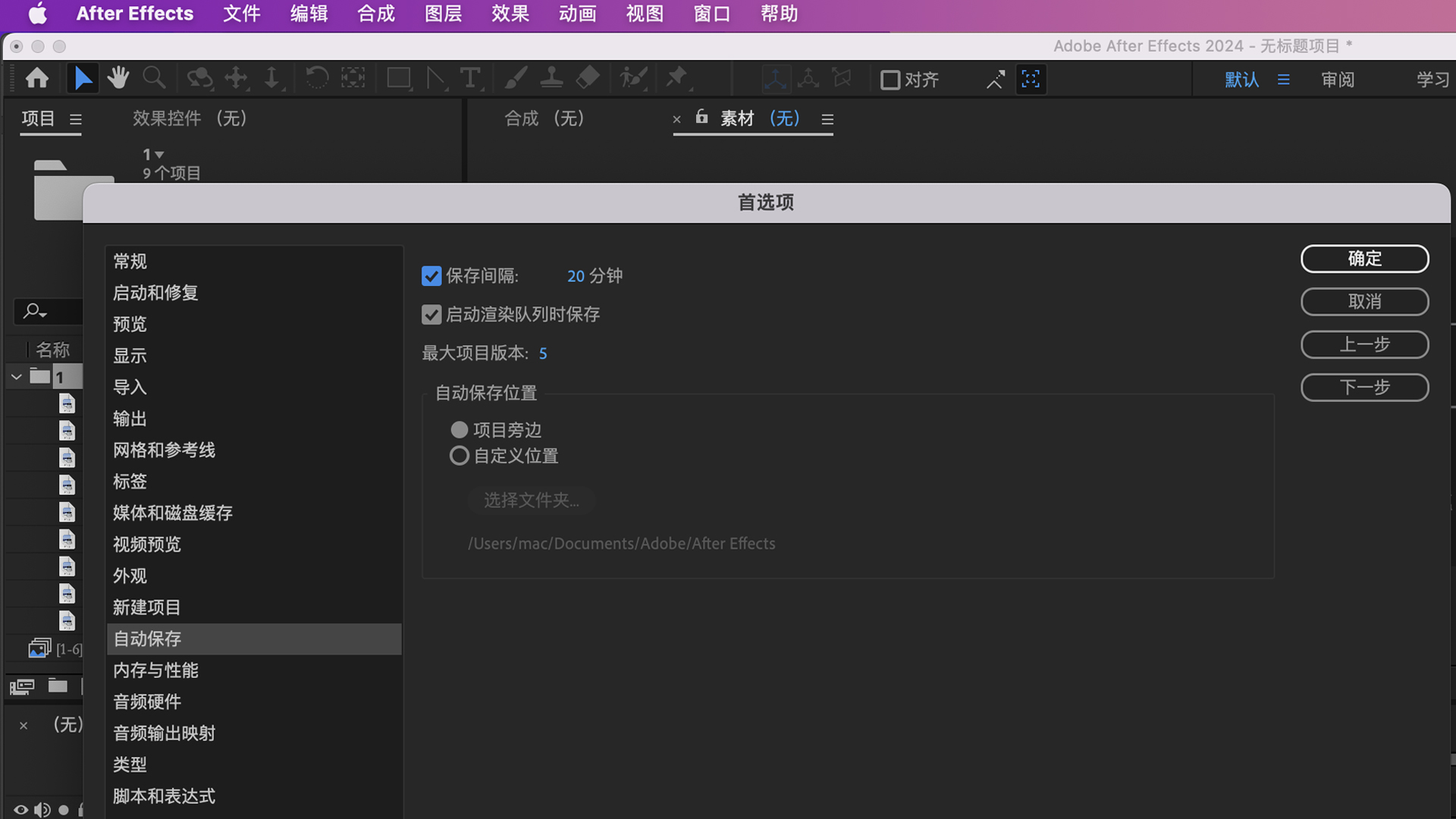The image size is (1456, 819).
Task: Click the Home icon in the toolbar
Action: point(36,78)
